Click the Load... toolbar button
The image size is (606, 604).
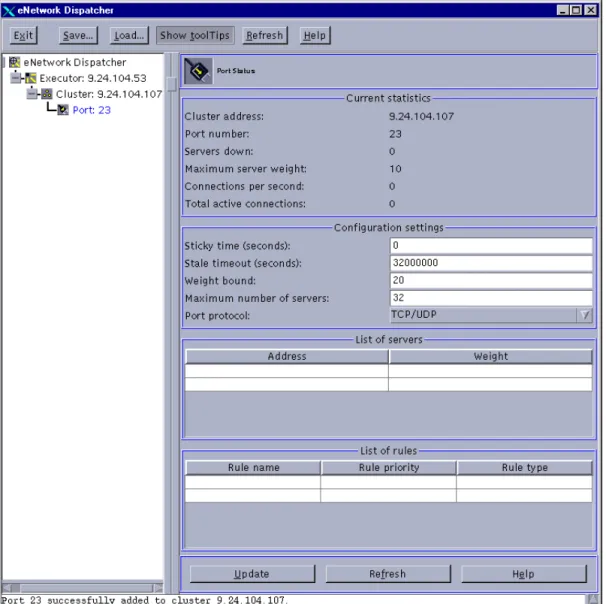(x=129, y=36)
